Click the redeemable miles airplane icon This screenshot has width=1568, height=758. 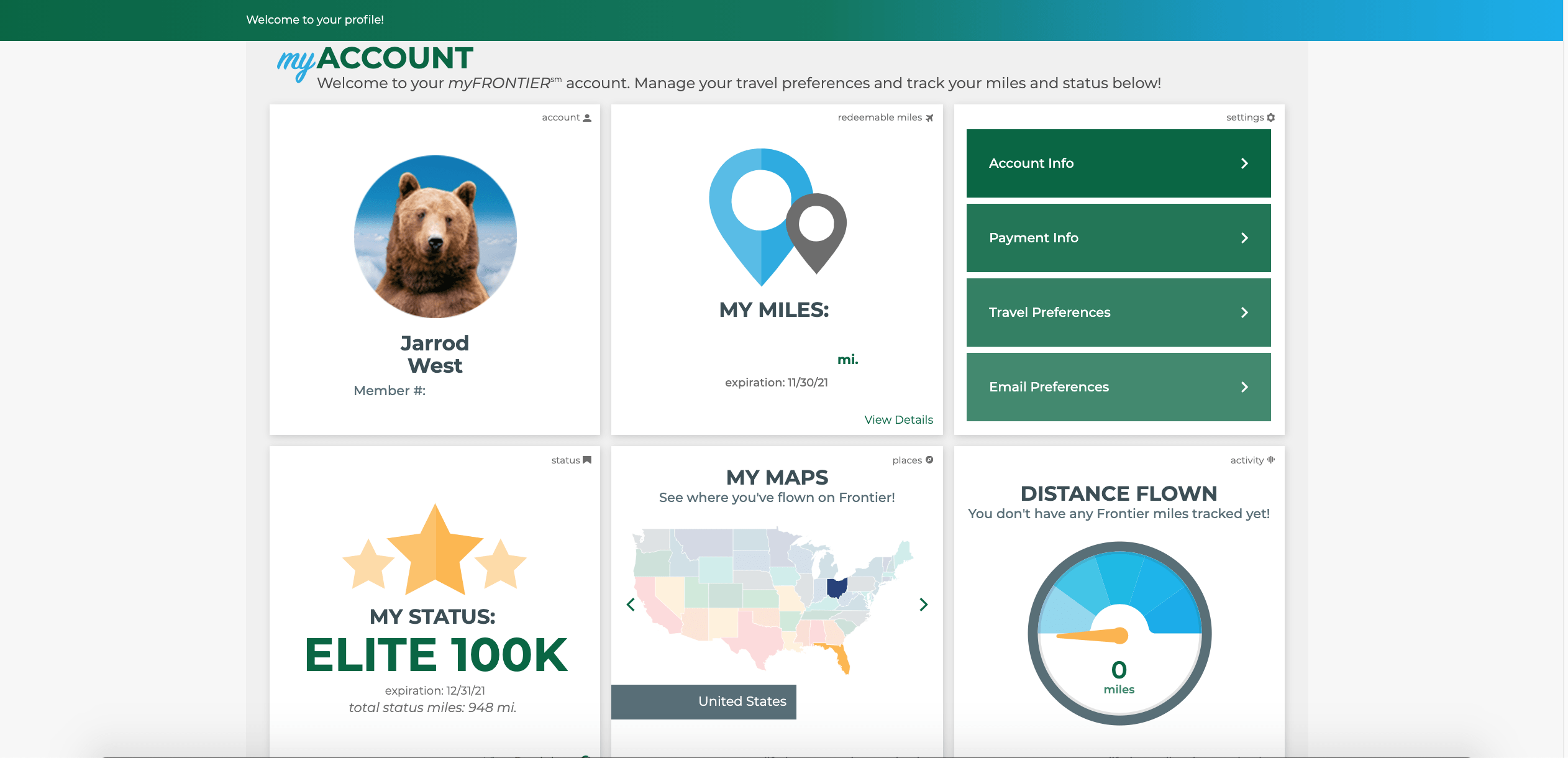point(929,117)
